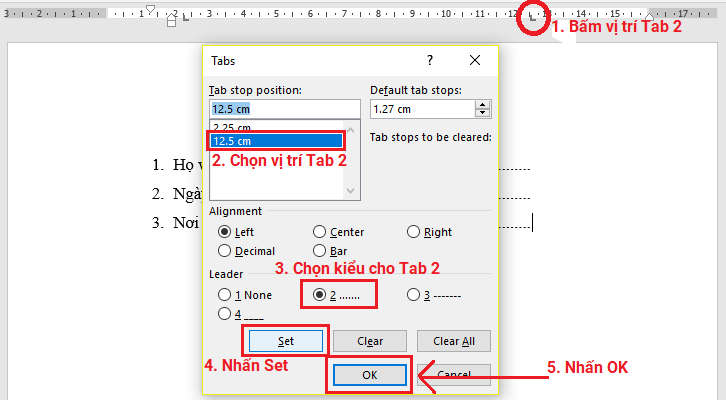Screen dimensions: 726x400
Task: Choose the dashed leader option 3
Action: click(414, 295)
